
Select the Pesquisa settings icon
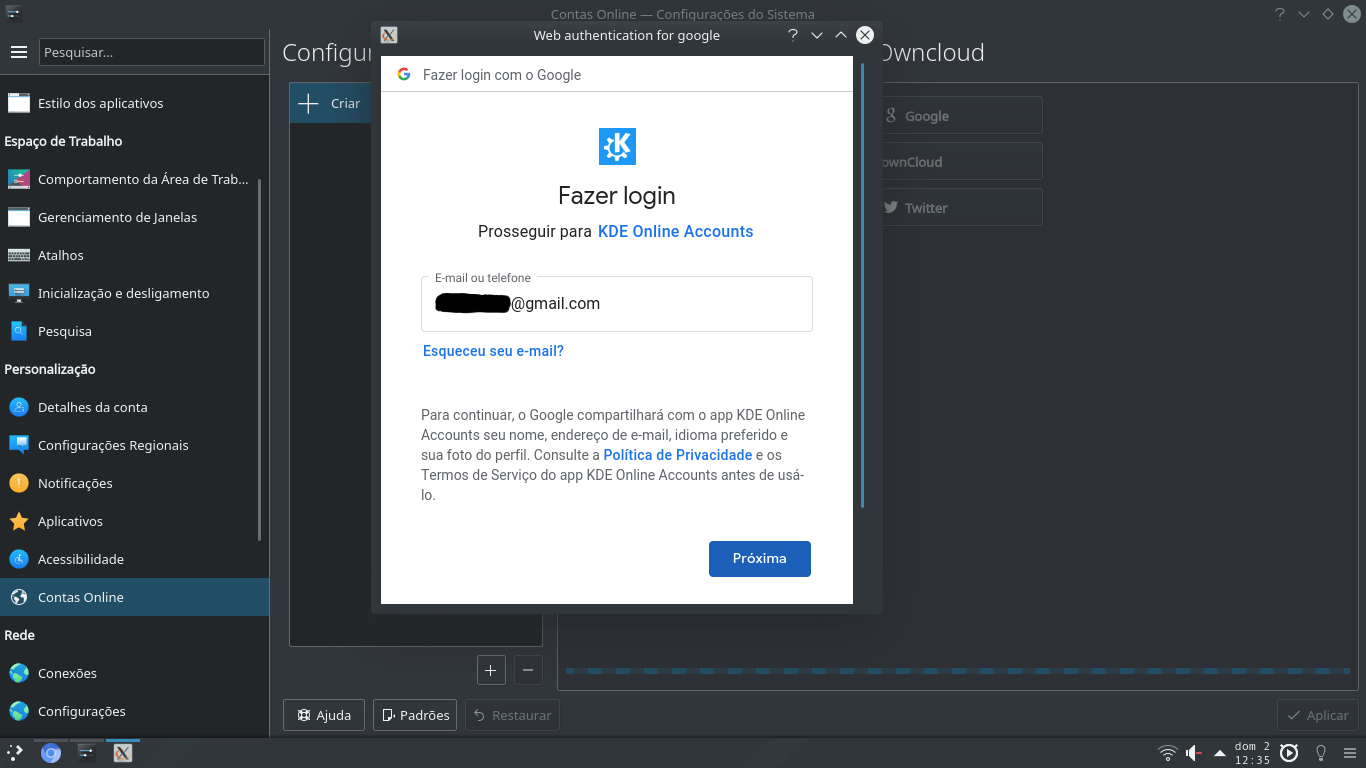19,331
